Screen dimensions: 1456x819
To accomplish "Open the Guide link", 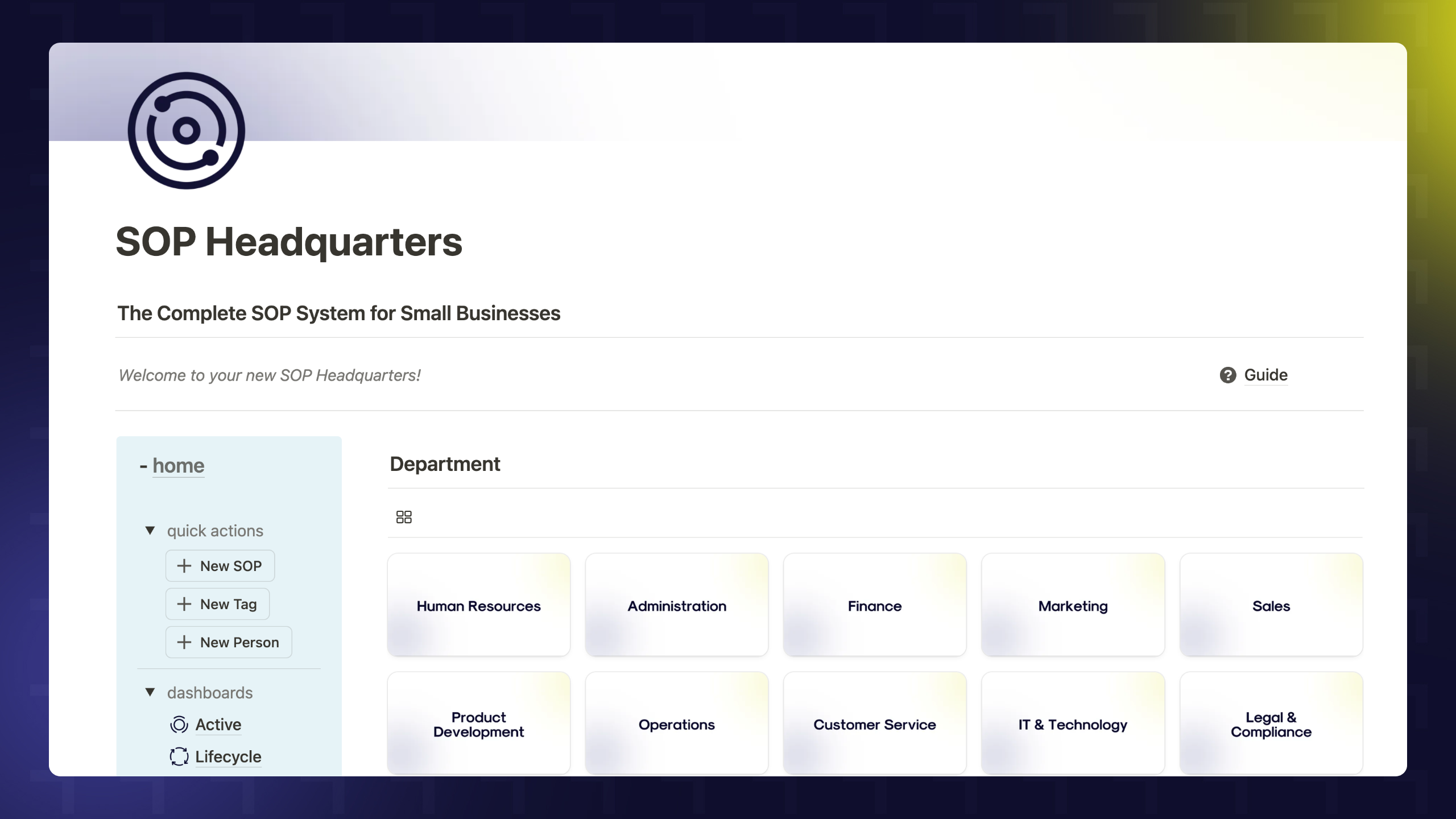I will click(x=1265, y=375).
